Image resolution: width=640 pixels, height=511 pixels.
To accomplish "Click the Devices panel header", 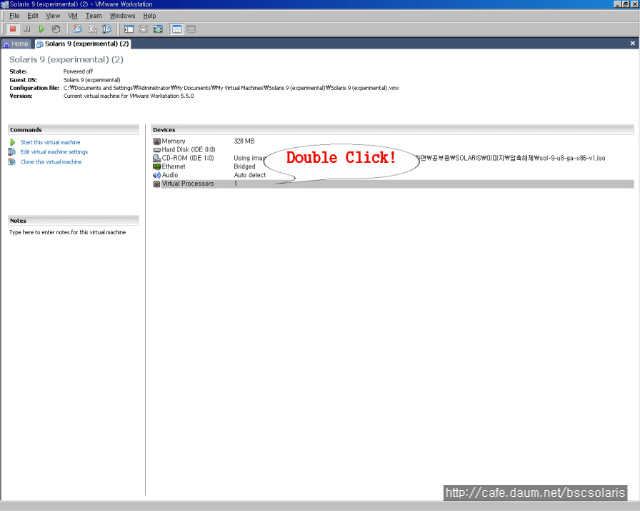I will coord(392,130).
